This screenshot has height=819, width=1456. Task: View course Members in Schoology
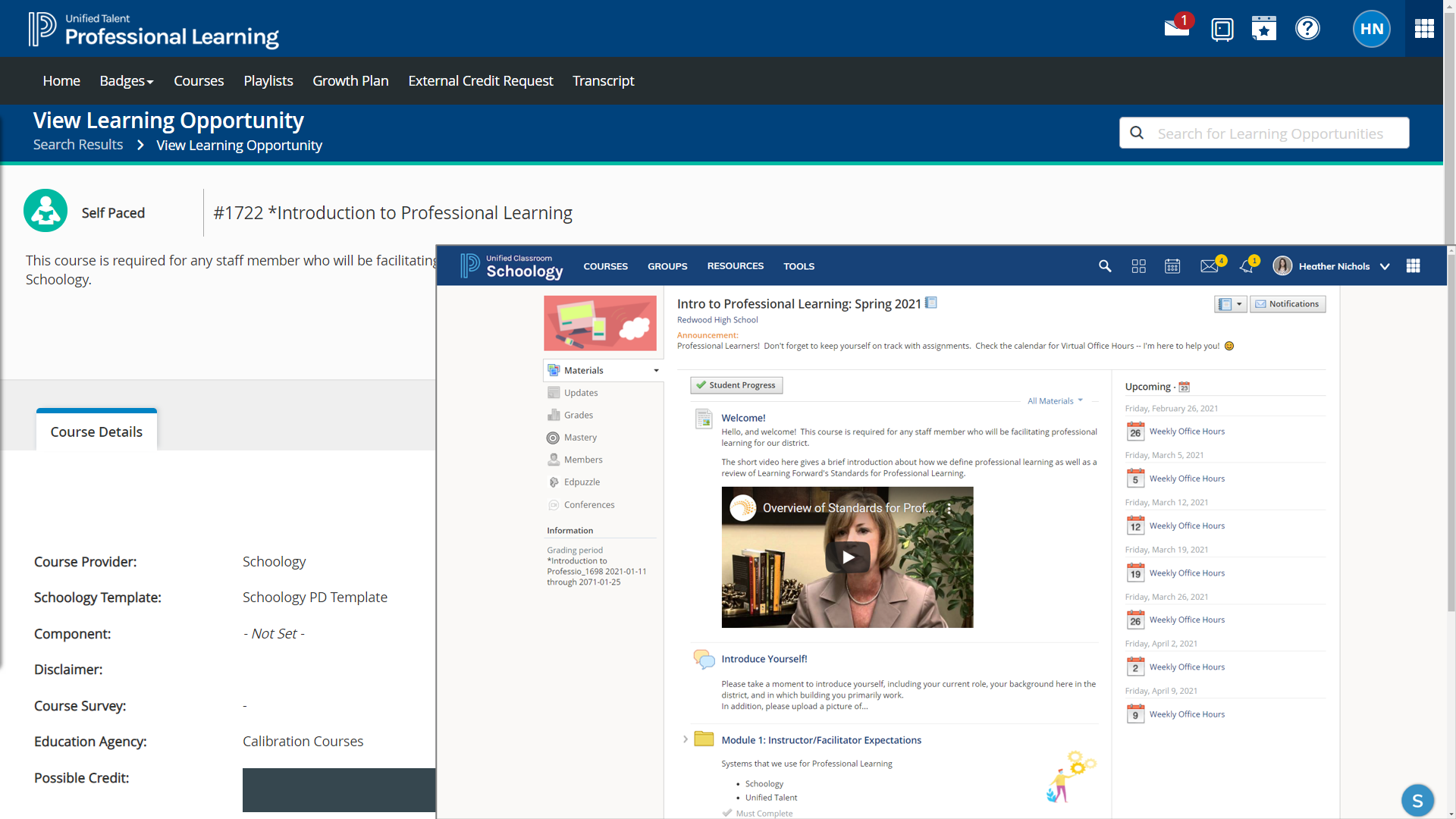tap(583, 460)
